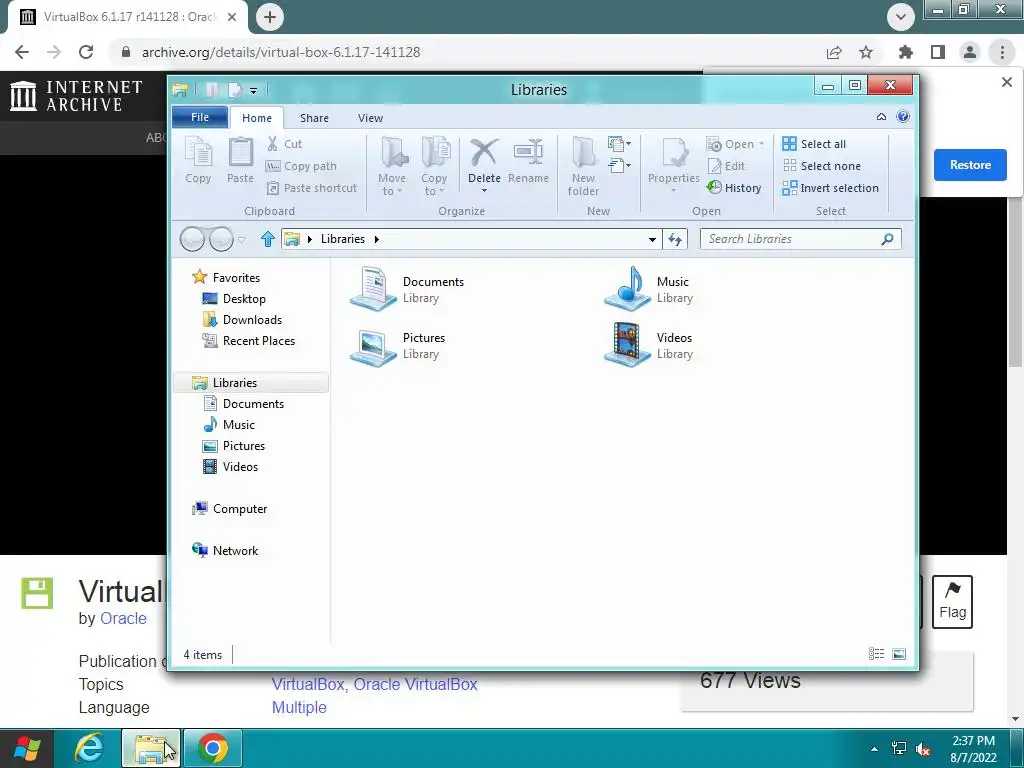
Task: Open Internet Explorer from the taskbar
Action: (89, 748)
